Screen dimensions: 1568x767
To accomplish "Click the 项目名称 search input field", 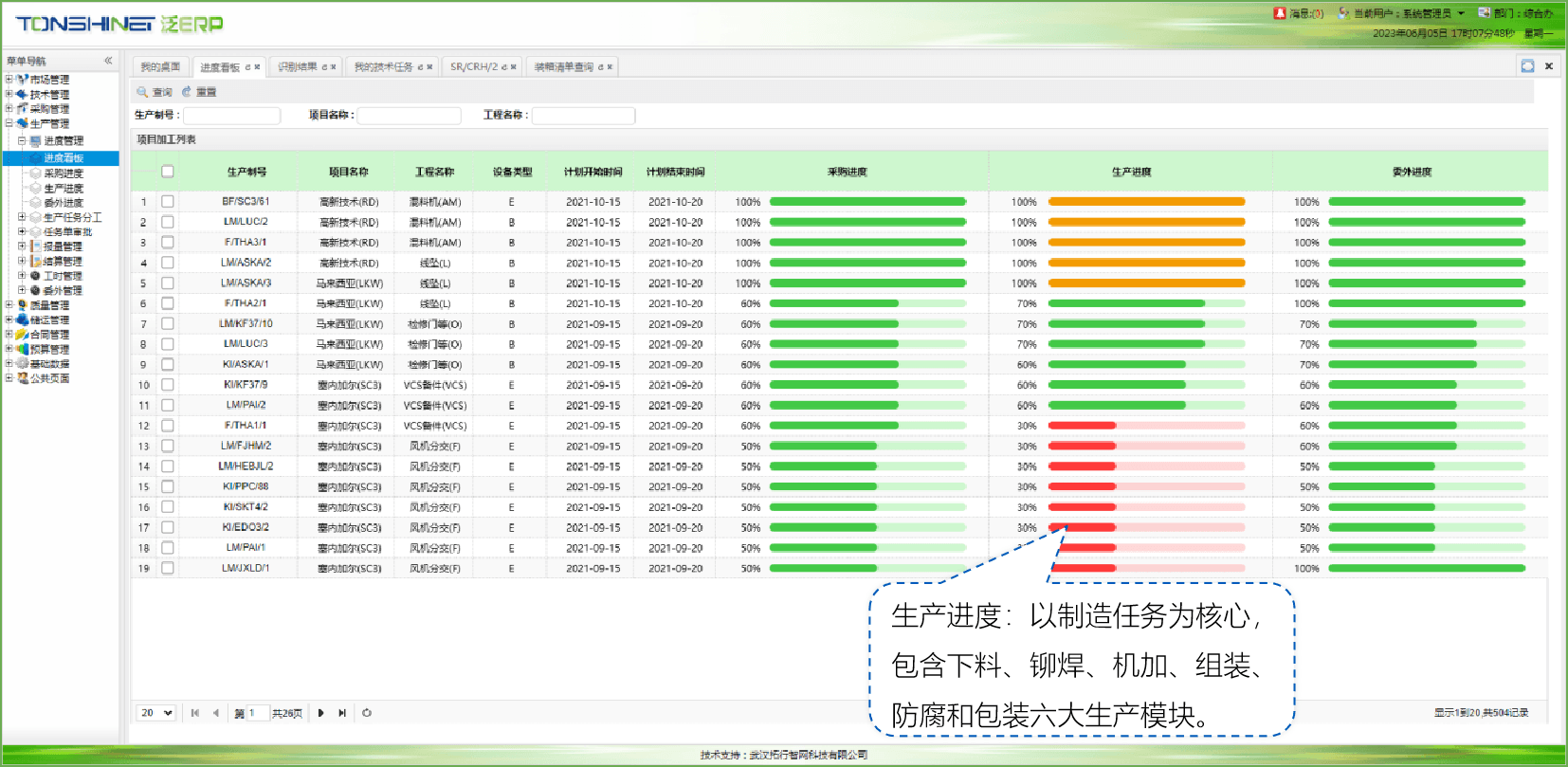I will click(409, 116).
